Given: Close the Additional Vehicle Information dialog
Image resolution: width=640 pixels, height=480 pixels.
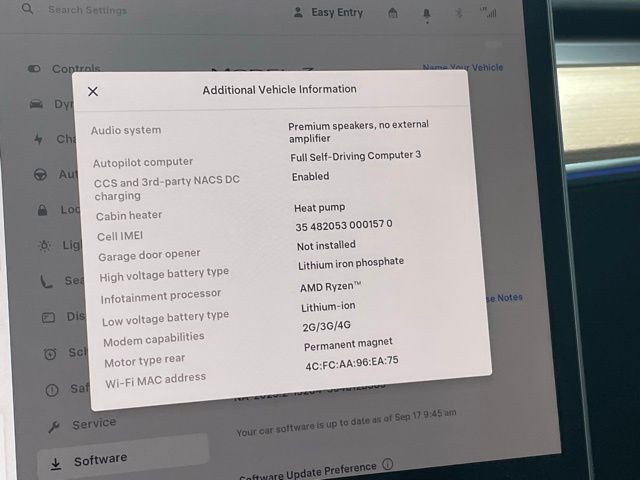Looking at the screenshot, I should click(x=93, y=91).
